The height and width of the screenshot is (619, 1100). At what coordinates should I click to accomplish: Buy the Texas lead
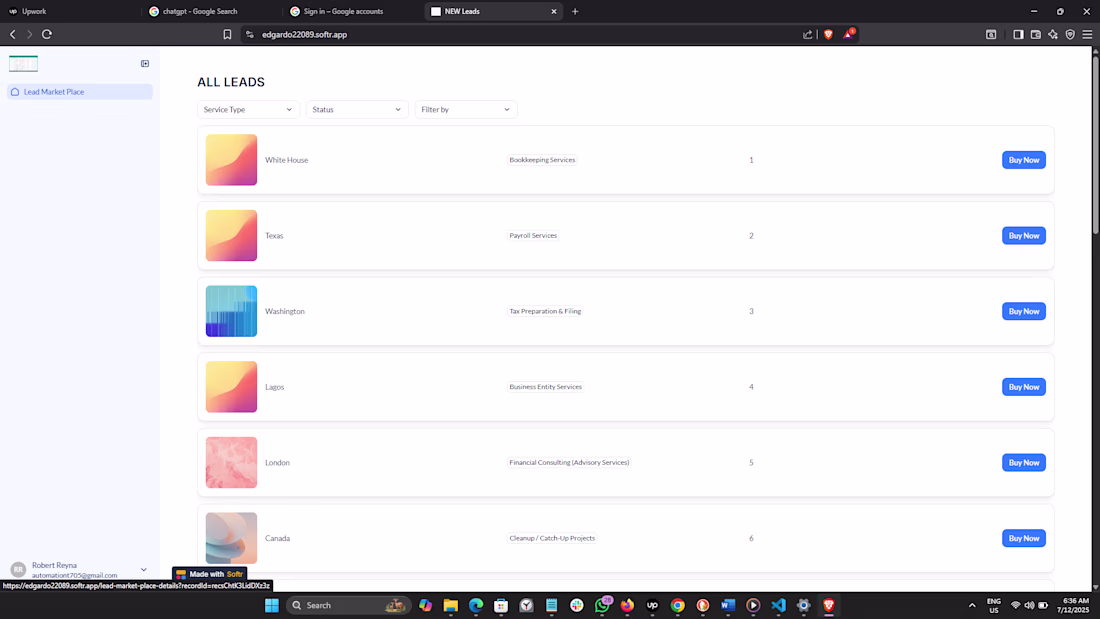(x=1024, y=236)
